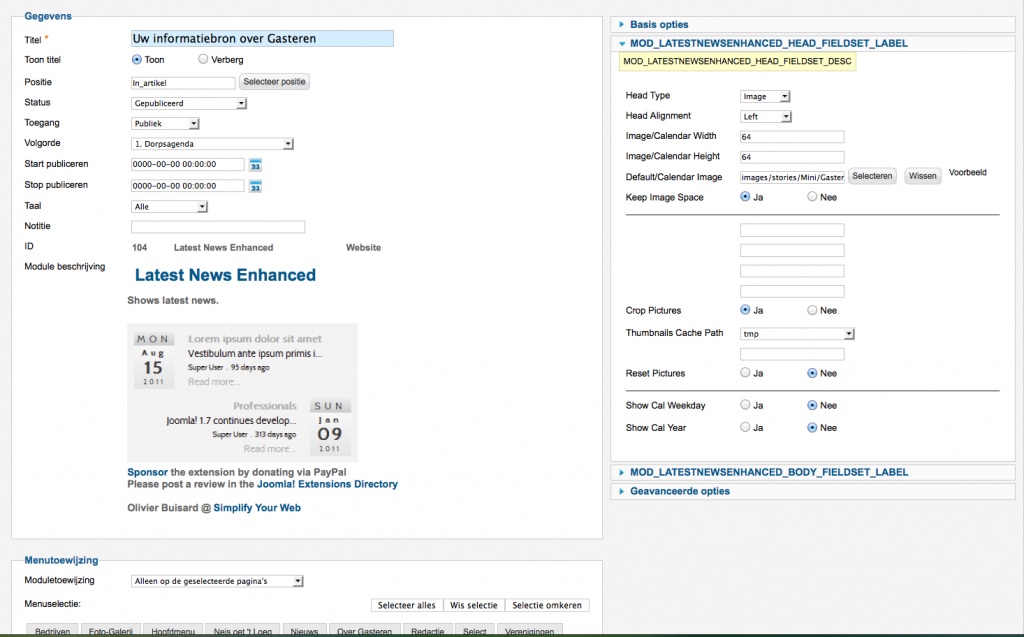
Task: Open calendar picker for Stop publiceren
Action: pos(255,186)
